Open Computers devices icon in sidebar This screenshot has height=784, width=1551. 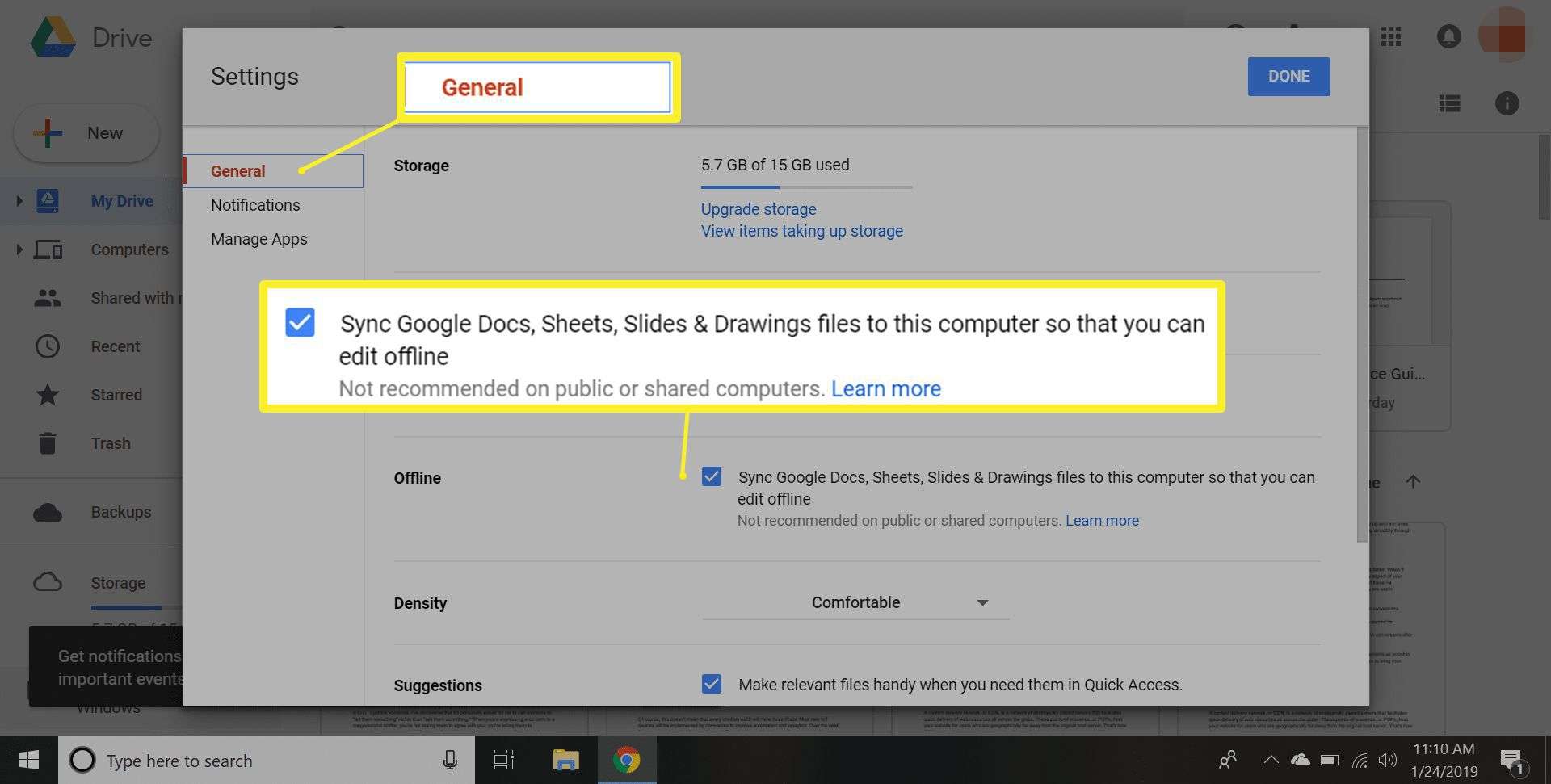(x=48, y=249)
